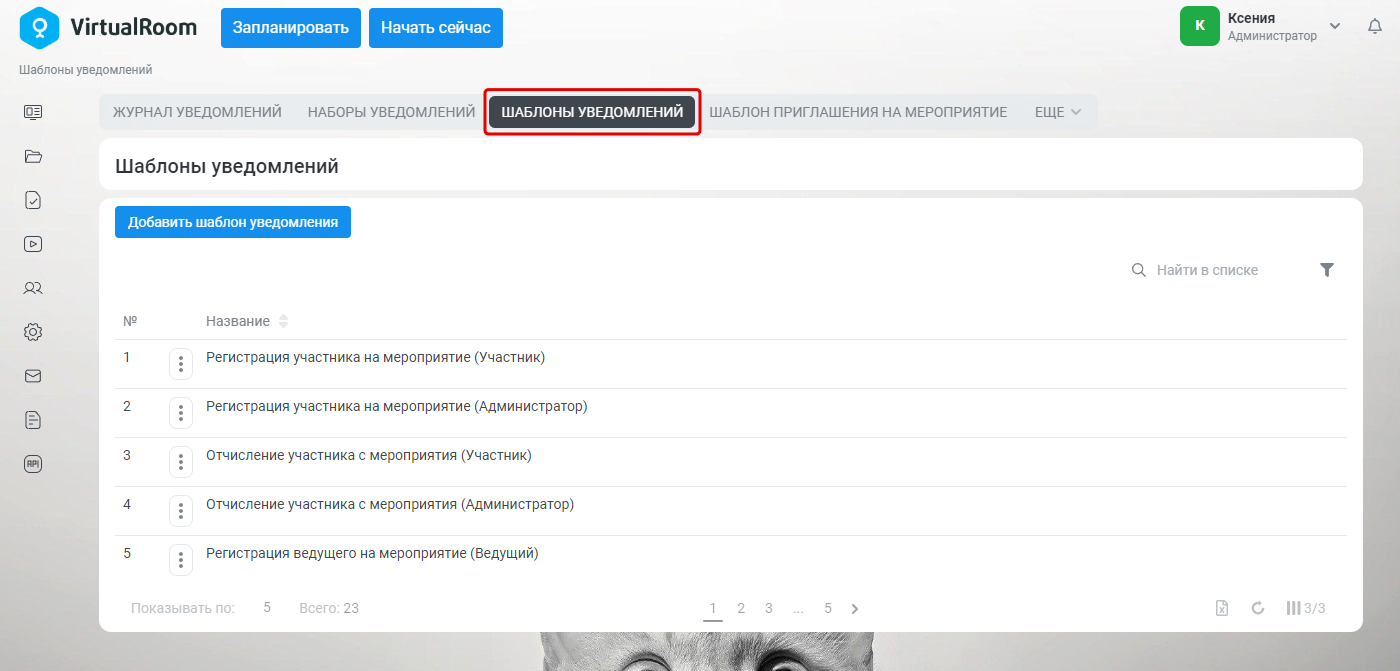Click the Начать сейчас button

pyautogui.click(x=436, y=28)
